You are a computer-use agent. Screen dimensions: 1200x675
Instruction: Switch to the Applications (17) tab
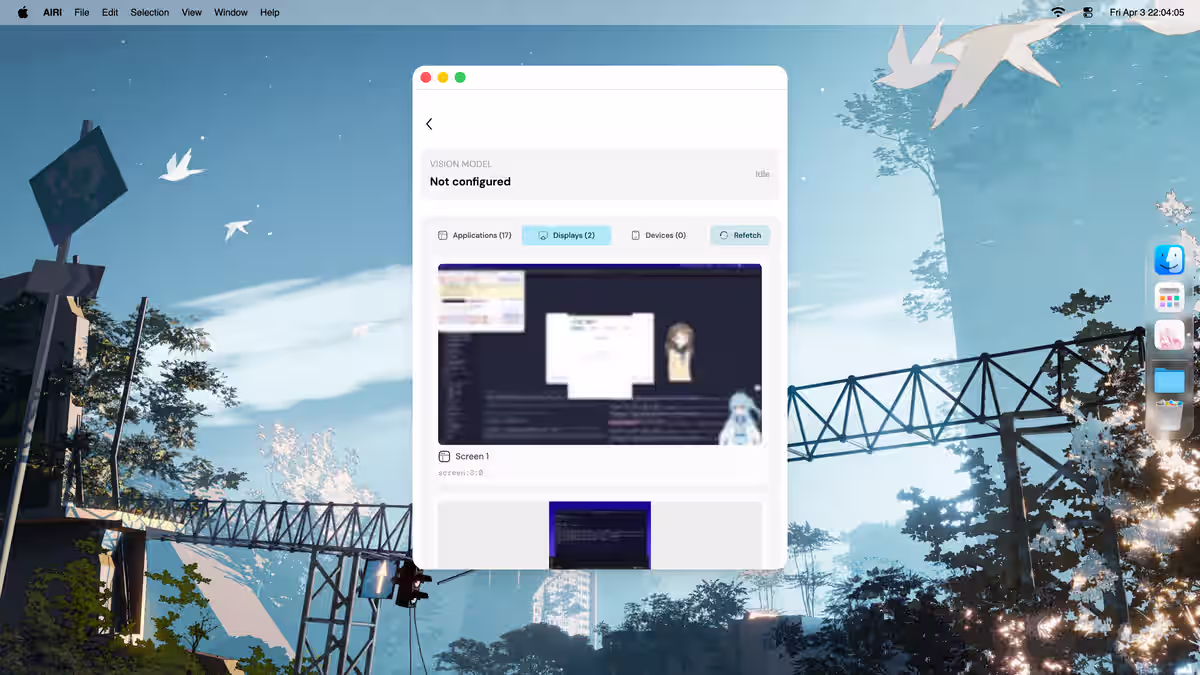coord(475,235)
